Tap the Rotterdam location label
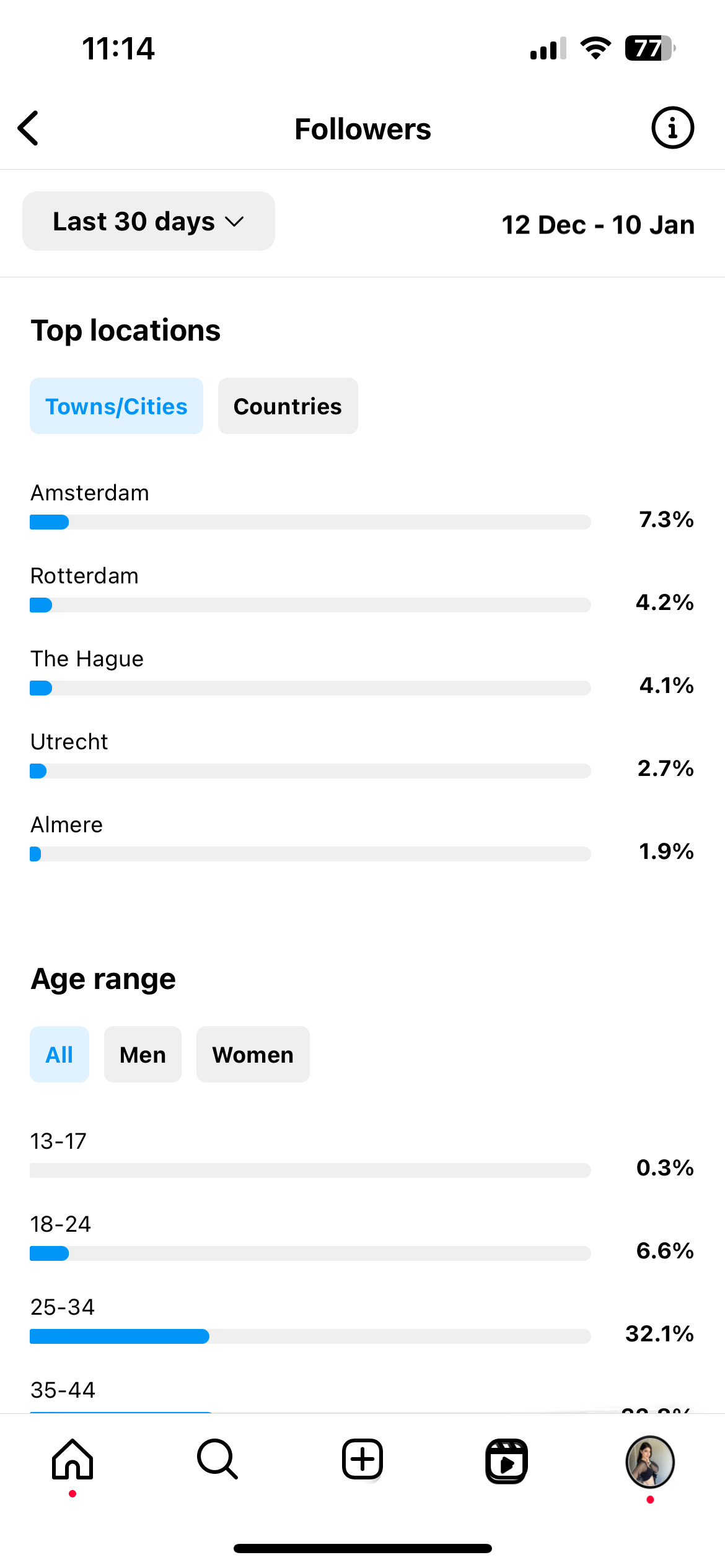This screenshot has width=725, height=1568. [85, 576]
